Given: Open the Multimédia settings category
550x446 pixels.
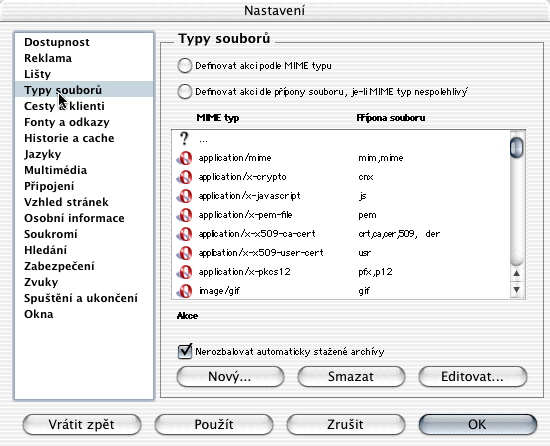Looking at the screenshot, I should point(55,170).
